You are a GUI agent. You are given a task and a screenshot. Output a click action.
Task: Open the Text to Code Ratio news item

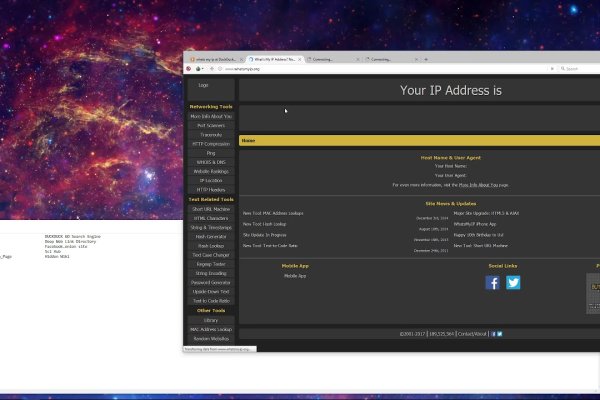(x=270, y=246)
